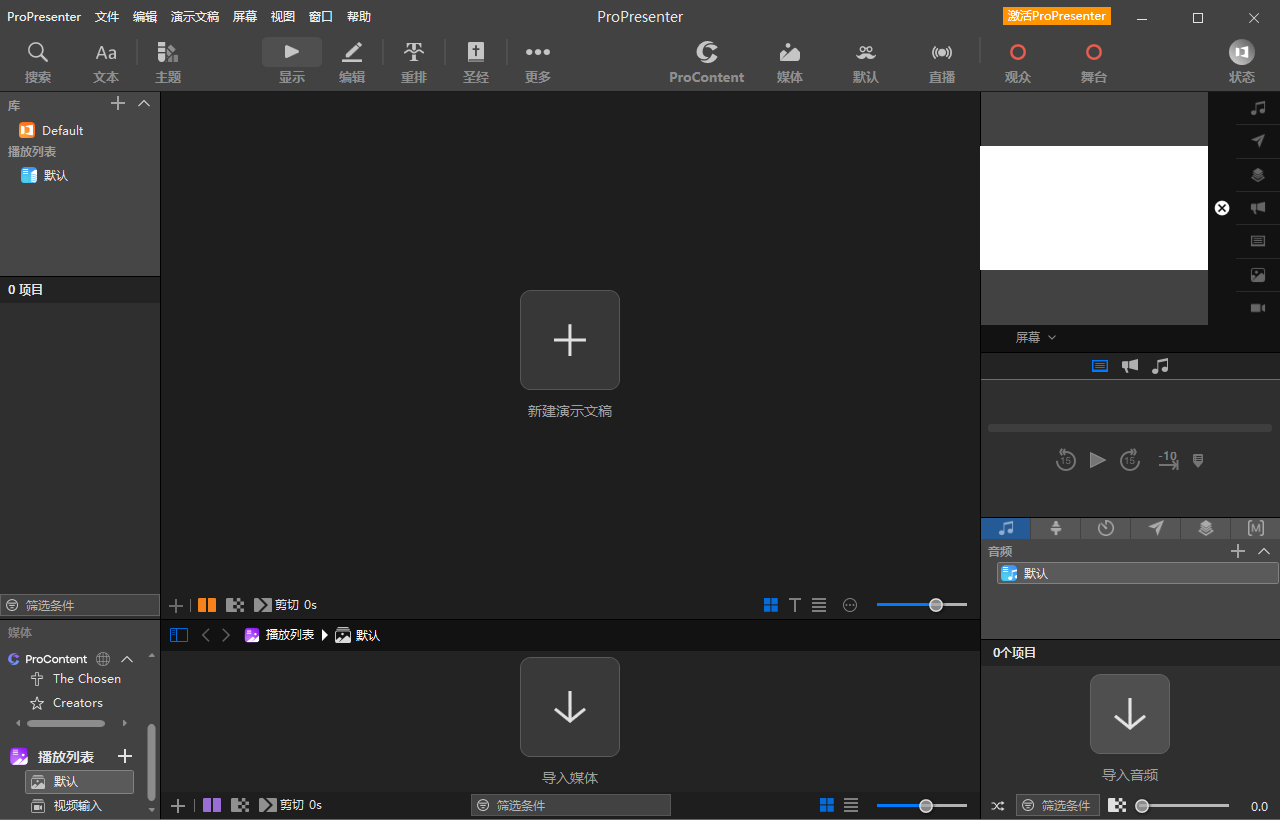Click the transition icon next to audio filter
The height and width of the screenshot is (820, 1280).
pos(1117,805)
